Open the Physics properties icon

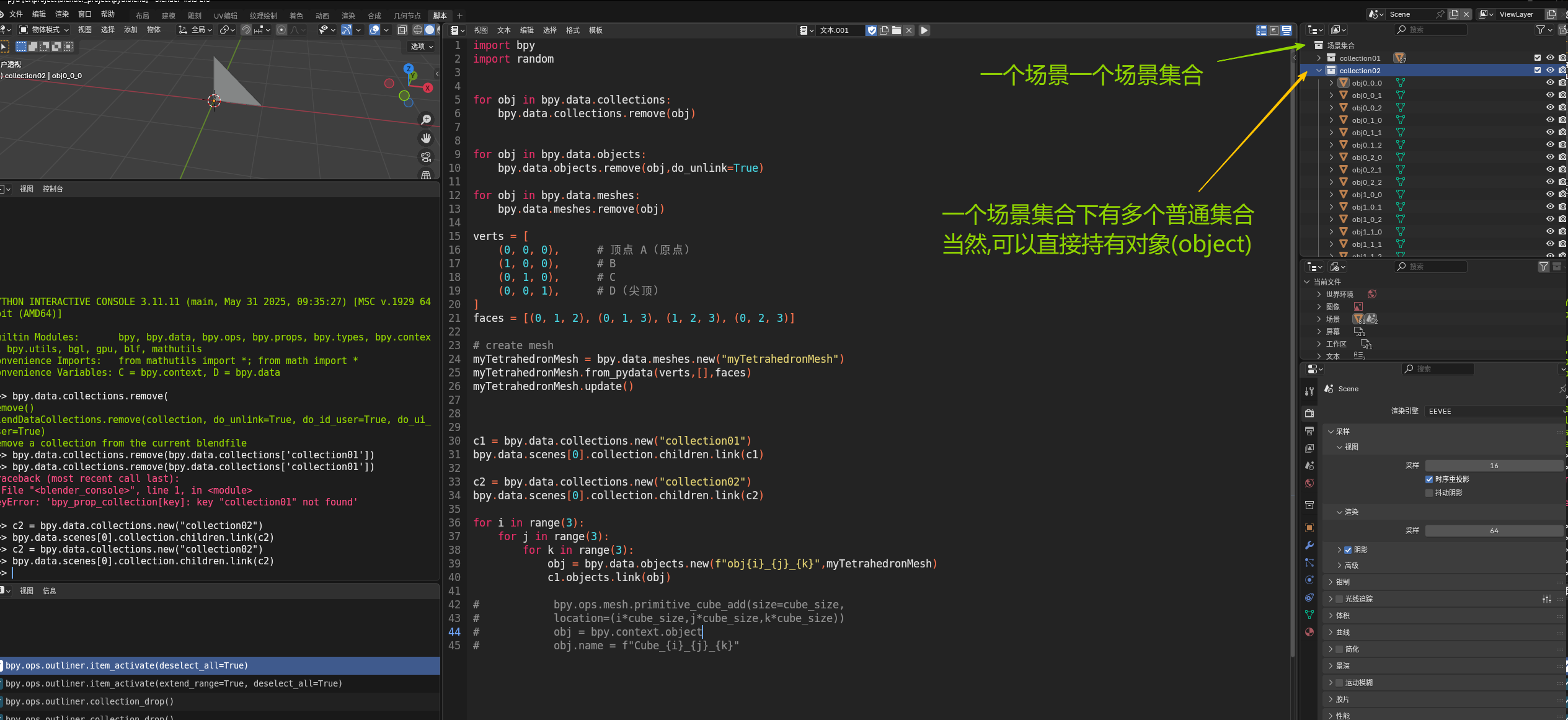click(1309, 580)
